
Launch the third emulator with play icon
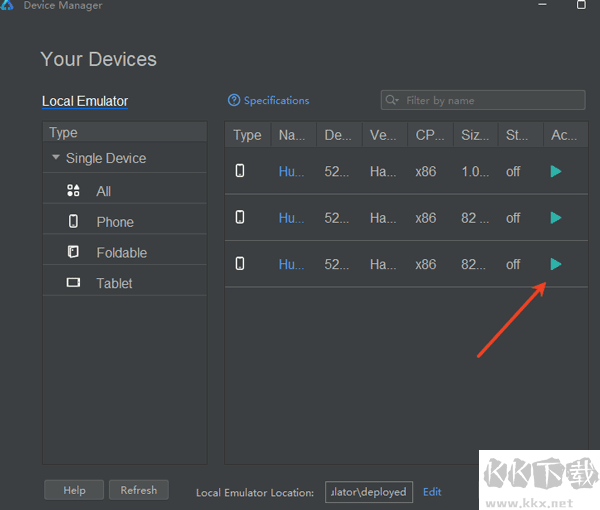[x=556, y=264]
